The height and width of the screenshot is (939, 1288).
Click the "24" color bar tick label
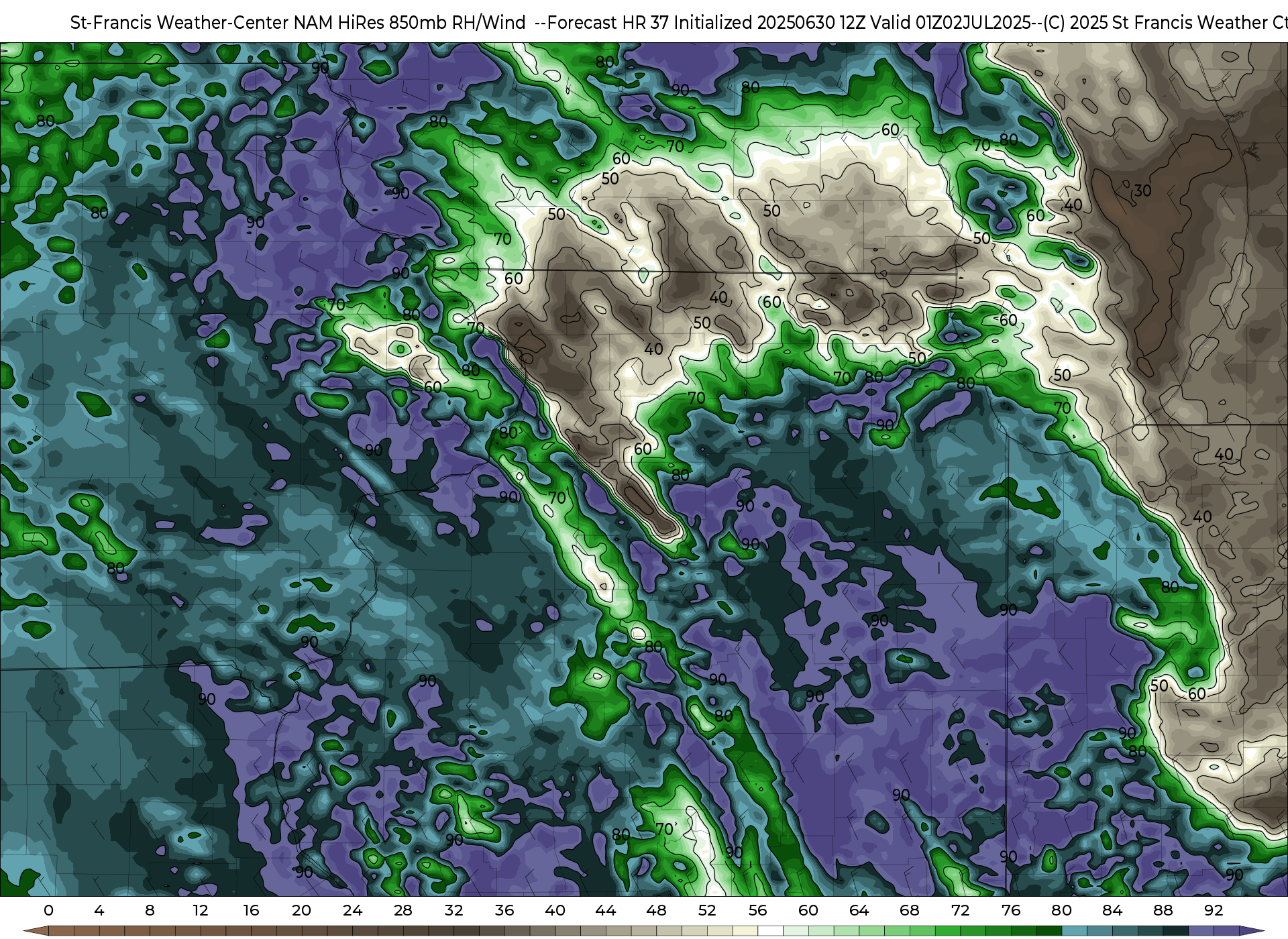(x=352, y=910)
